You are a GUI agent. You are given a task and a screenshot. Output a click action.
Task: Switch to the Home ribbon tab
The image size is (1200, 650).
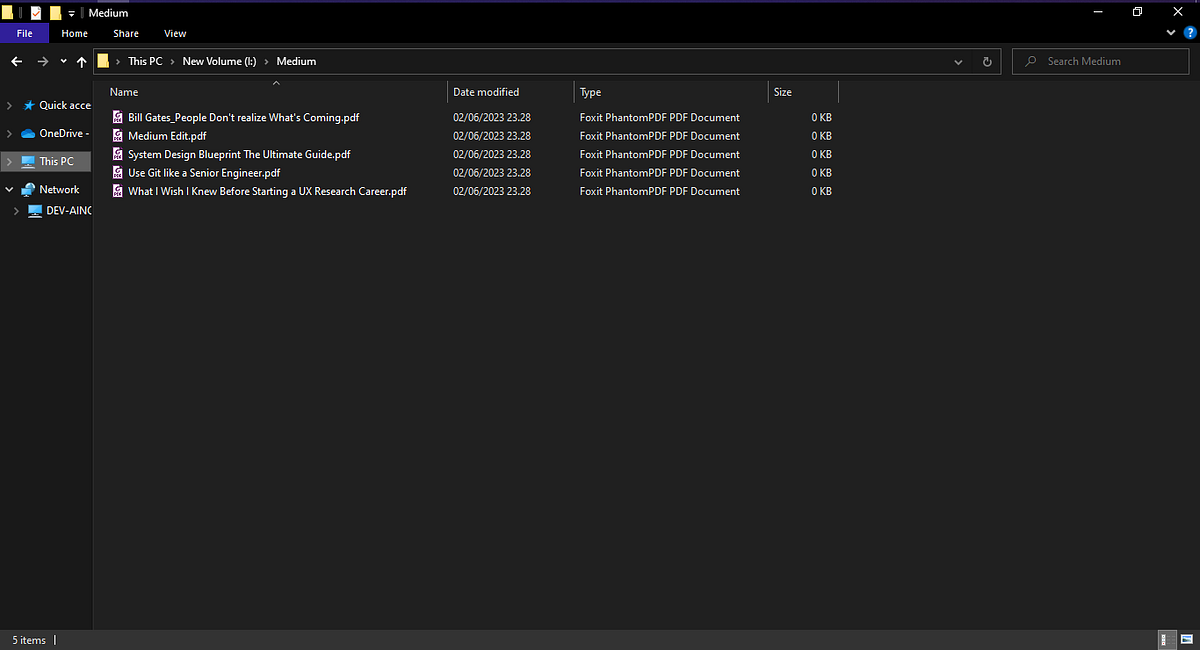[74, 33]
